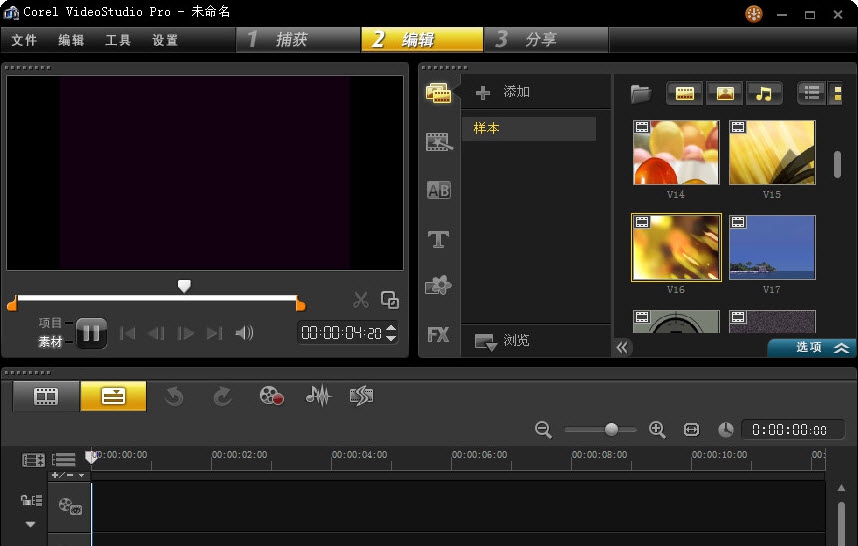Toggle photo filter in media library
Screen dimensions: 858x546
[x=724, y=93]
